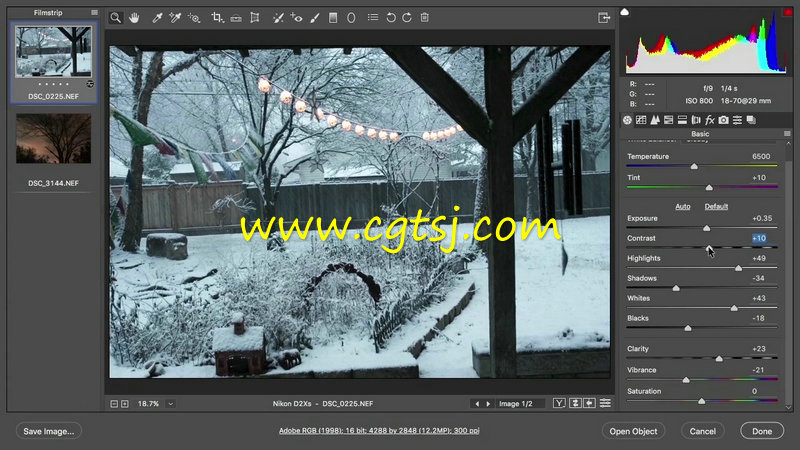Click the Vibrance slider handle
This screenshot has height=450, width=800.
coord(686,380)
